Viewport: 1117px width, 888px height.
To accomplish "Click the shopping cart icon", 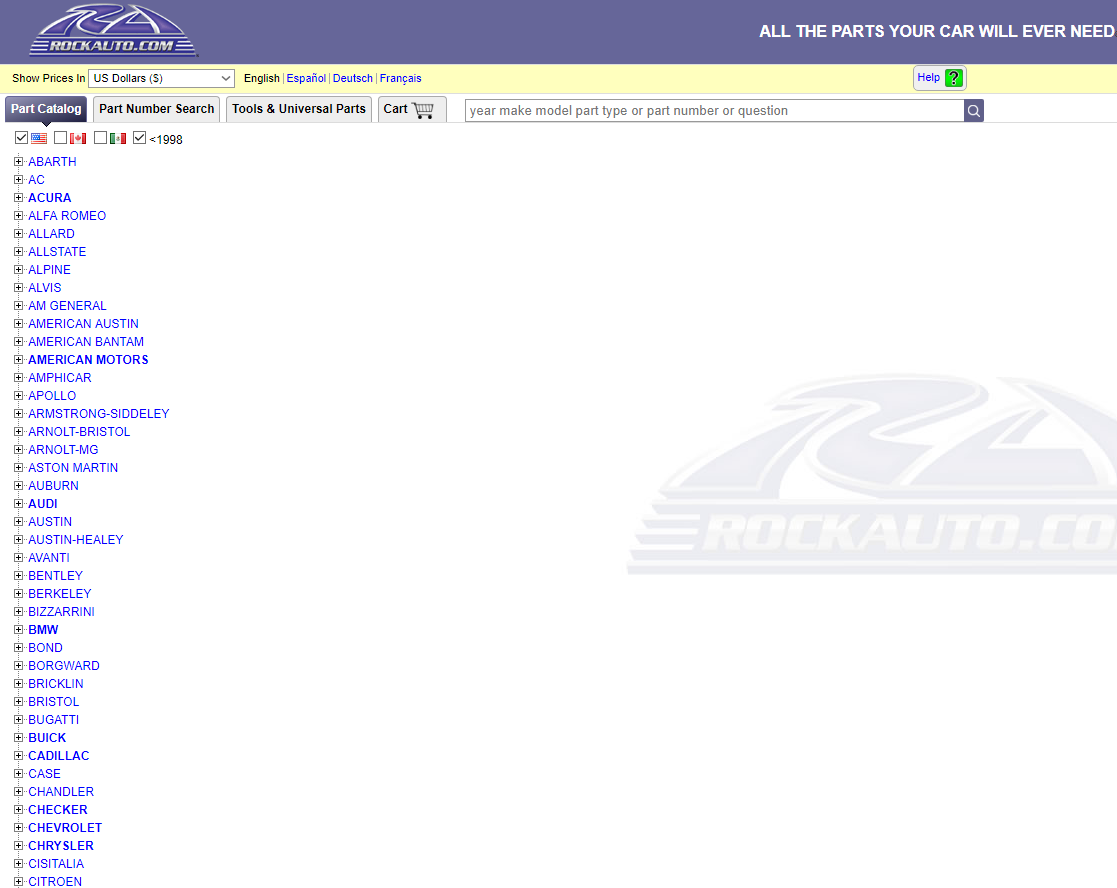I will [x=423, y=110].
